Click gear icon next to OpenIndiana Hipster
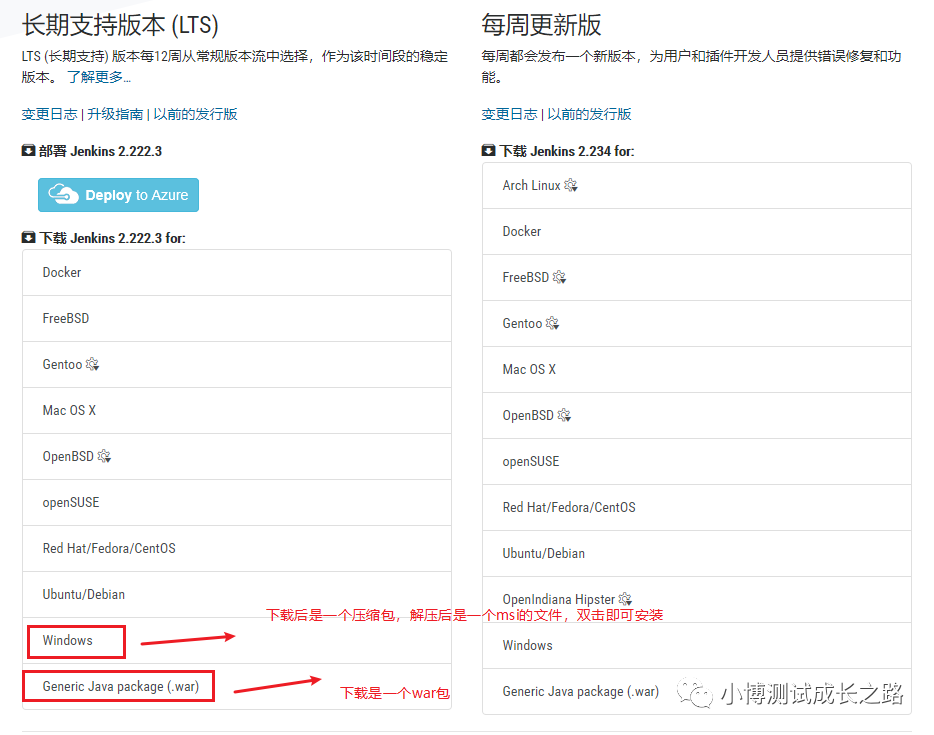This screenshot has width=934, height=735. [625, 599]
